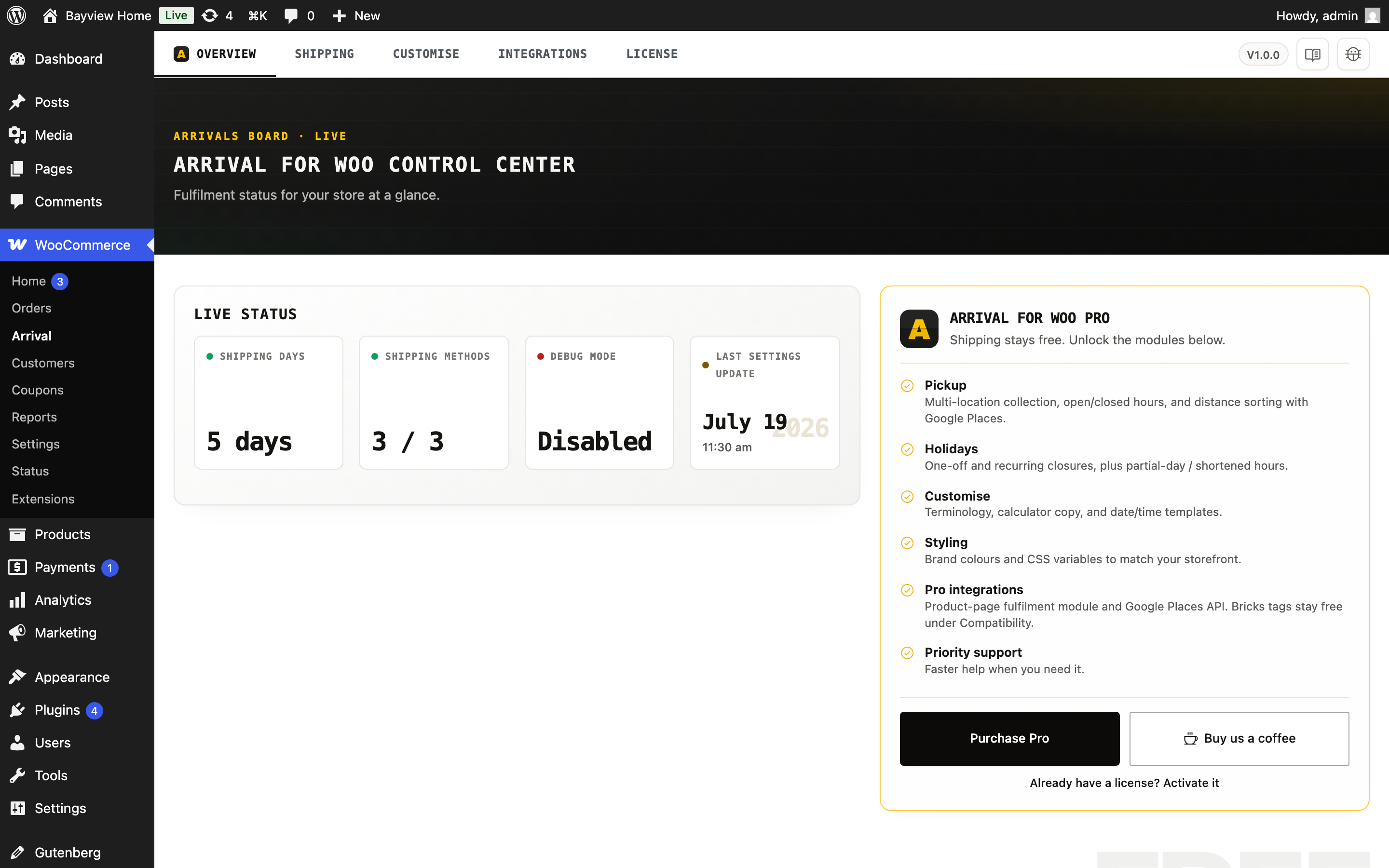Click the Arrival for Woo Pro logo
This screenshot has width=1389, height=868.
point(918,328)
